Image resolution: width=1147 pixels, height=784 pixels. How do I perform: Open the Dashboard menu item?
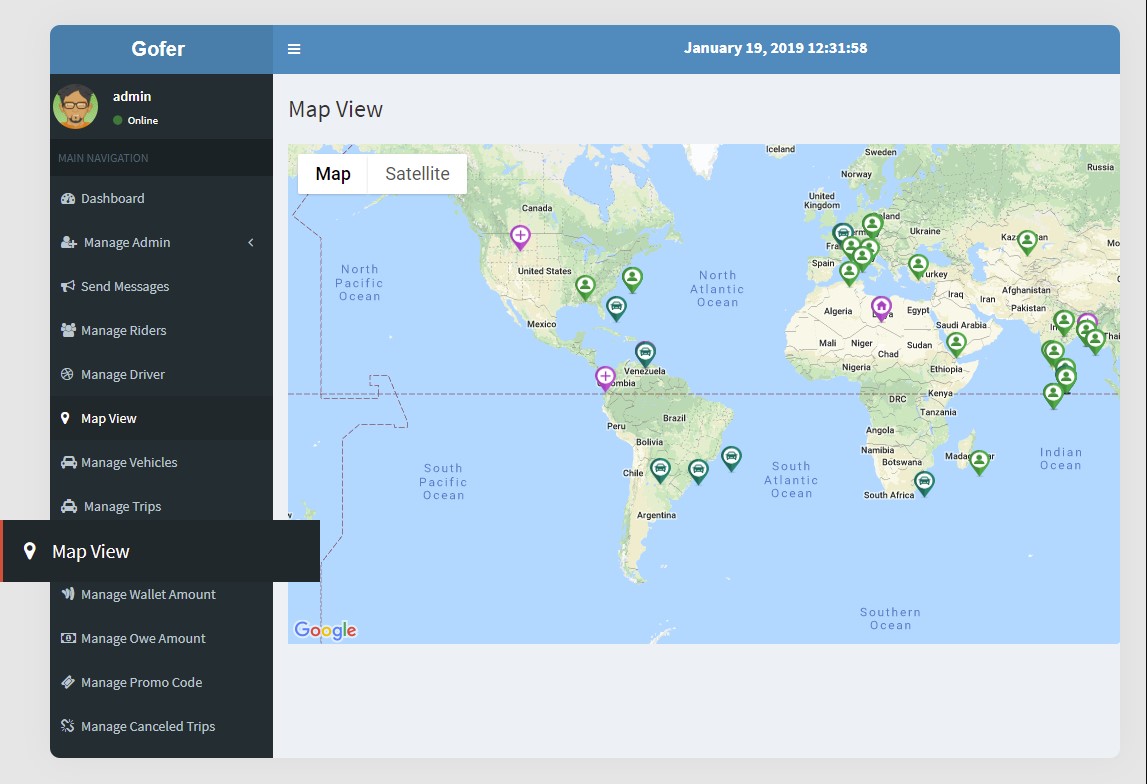click(112, 198)
